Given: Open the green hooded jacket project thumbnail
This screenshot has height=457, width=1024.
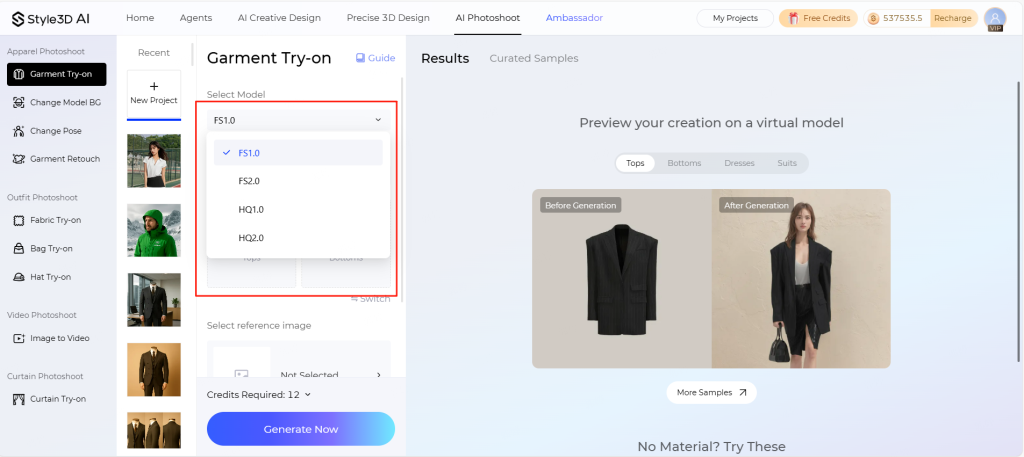Looking at the screenshot, I should tap(154, 230).
